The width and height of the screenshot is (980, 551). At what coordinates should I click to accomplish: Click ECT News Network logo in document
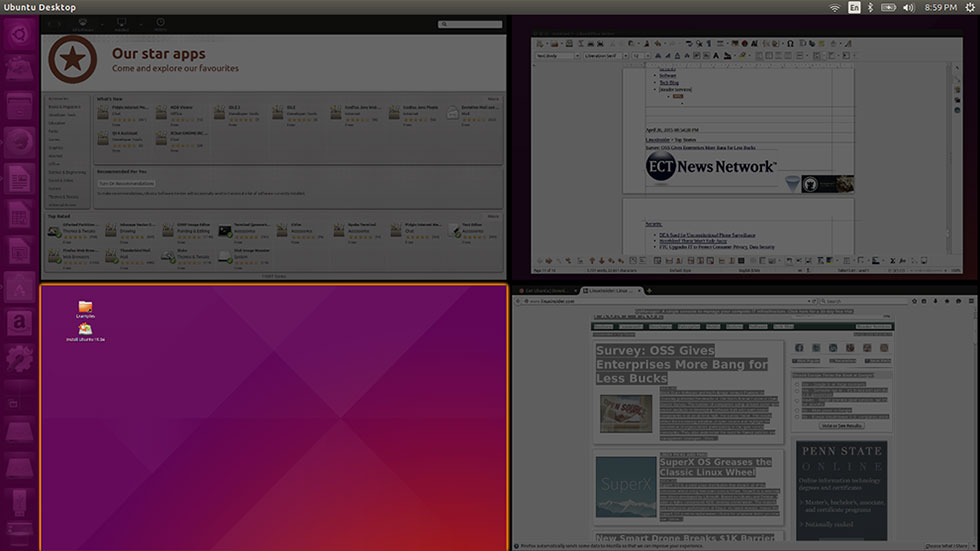point(711,167)
